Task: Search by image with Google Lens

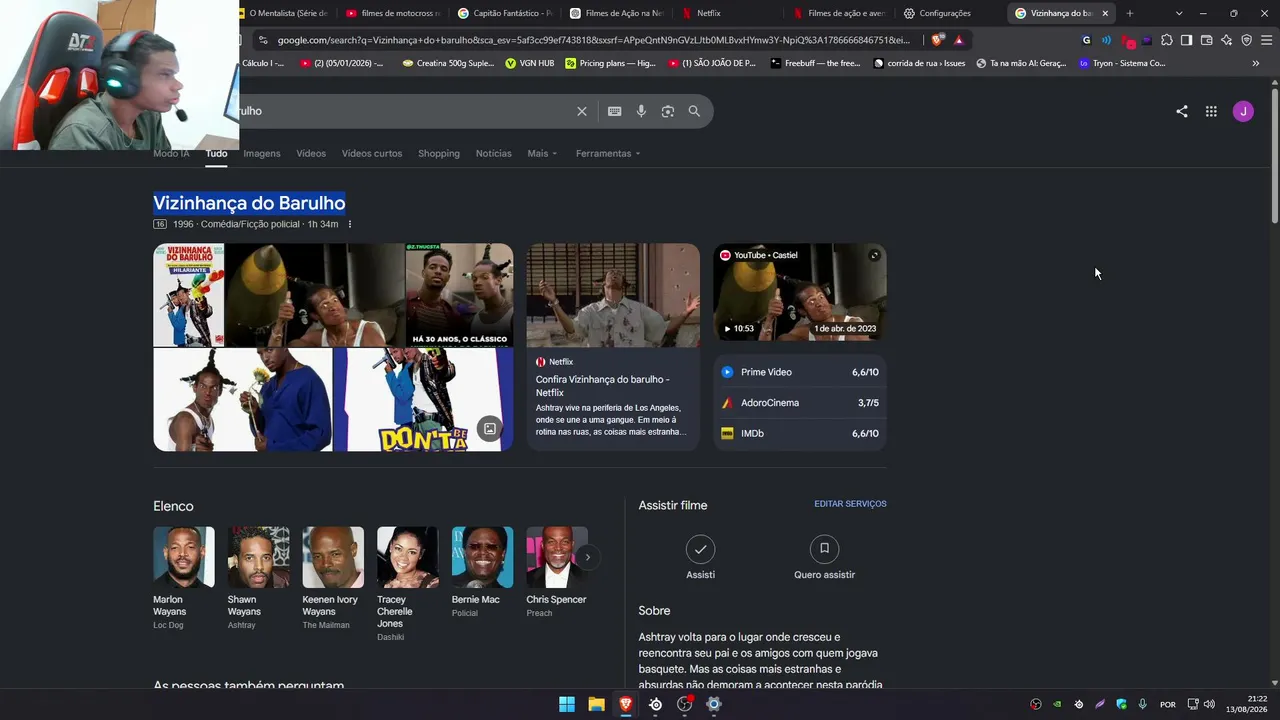Action: (668, 111)
